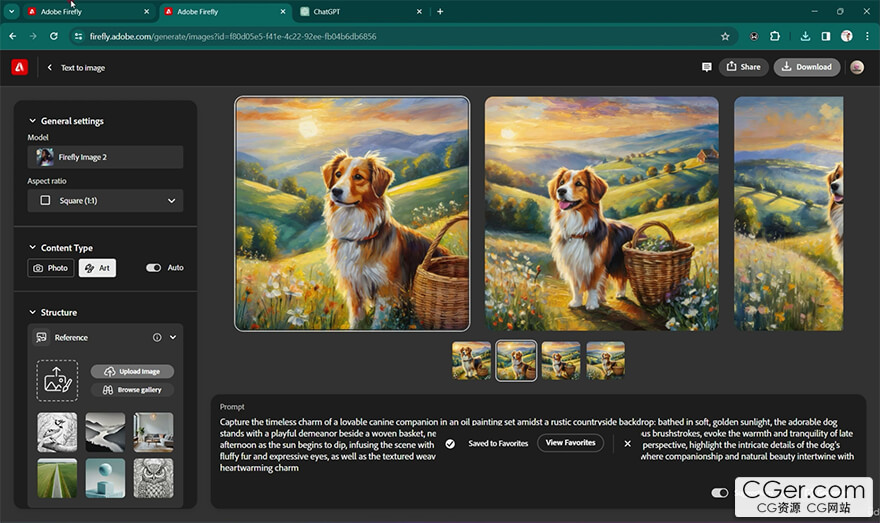Click the Reference info icon

pyautogui.click(x=157, y=338)
